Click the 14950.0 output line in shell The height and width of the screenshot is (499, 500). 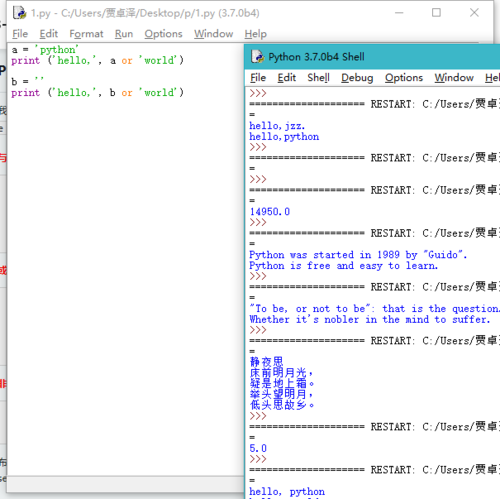click(x=270, y=212)
